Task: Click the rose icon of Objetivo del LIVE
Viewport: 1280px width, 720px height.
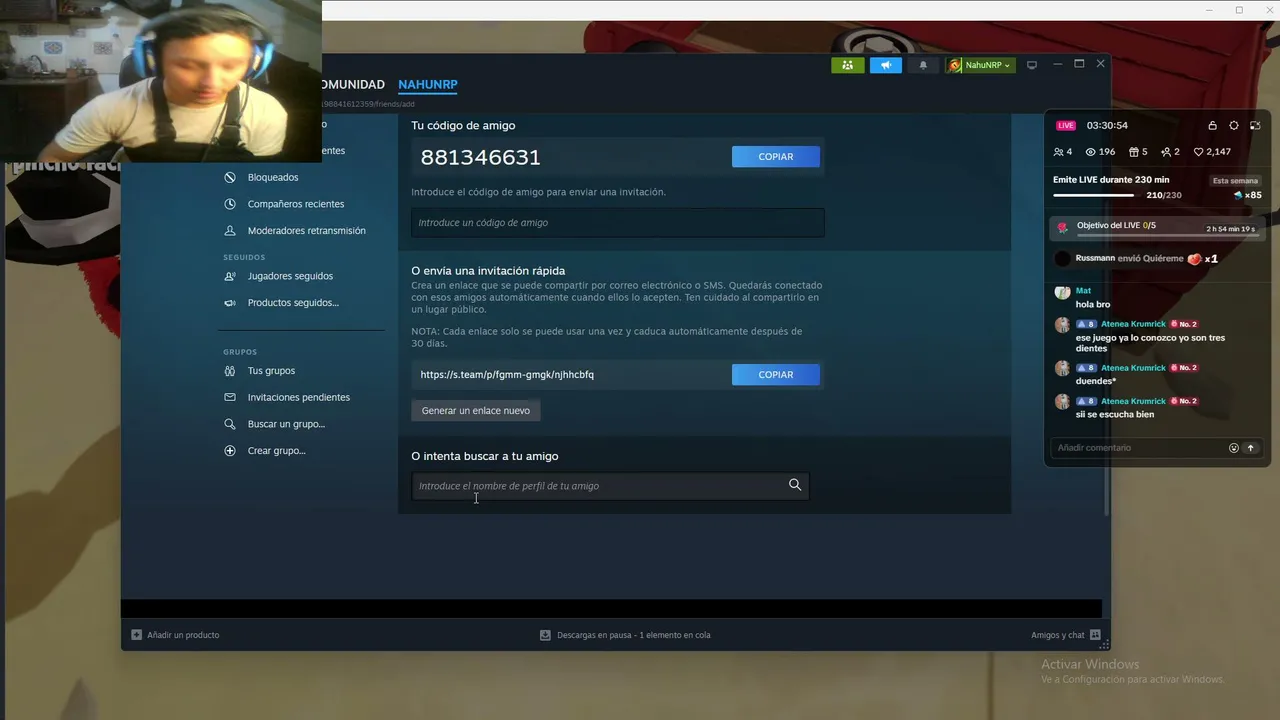Action: [x=1062, y=228]
